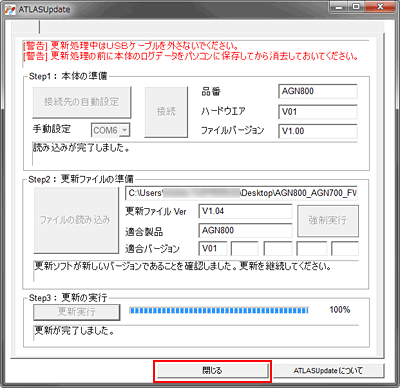400x388 pixels.
Task: Click the 強制実行 force execute button
Action: (x=328, y=221)
